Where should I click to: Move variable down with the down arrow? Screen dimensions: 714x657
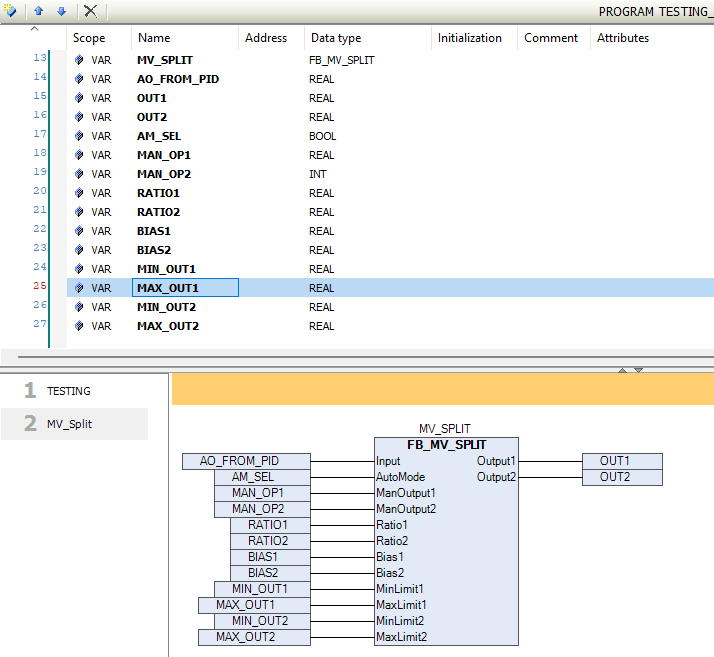[x=61, y=11]
